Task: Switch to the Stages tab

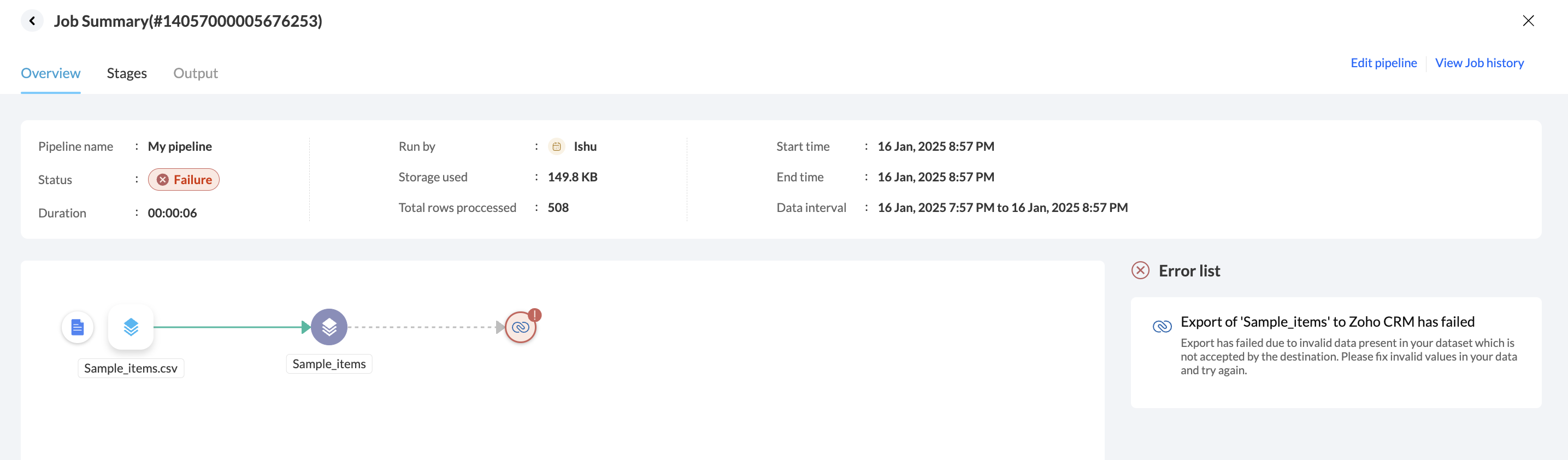Action: (127, 73)
